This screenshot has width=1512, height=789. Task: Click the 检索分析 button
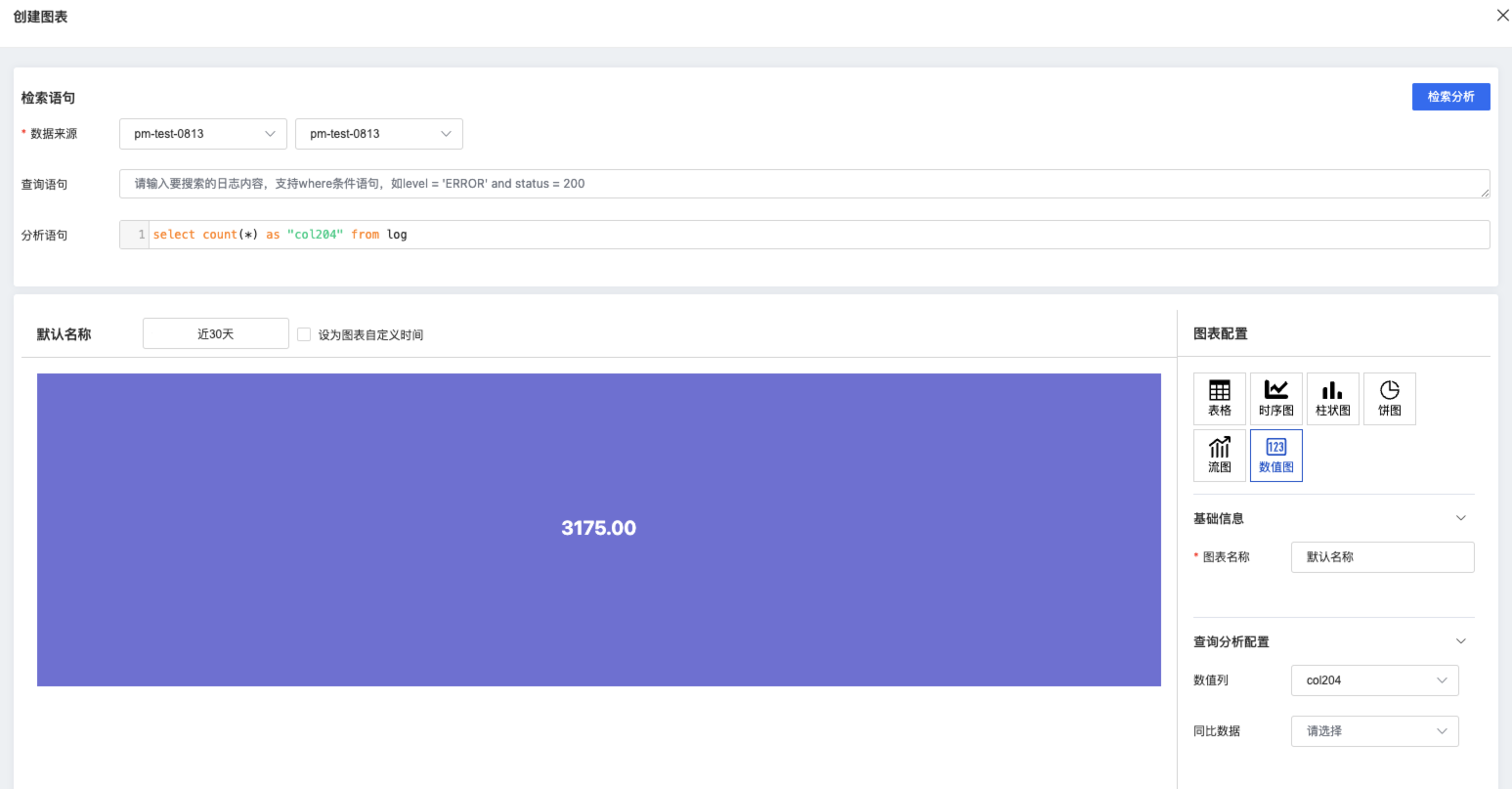coord(1451,97)
